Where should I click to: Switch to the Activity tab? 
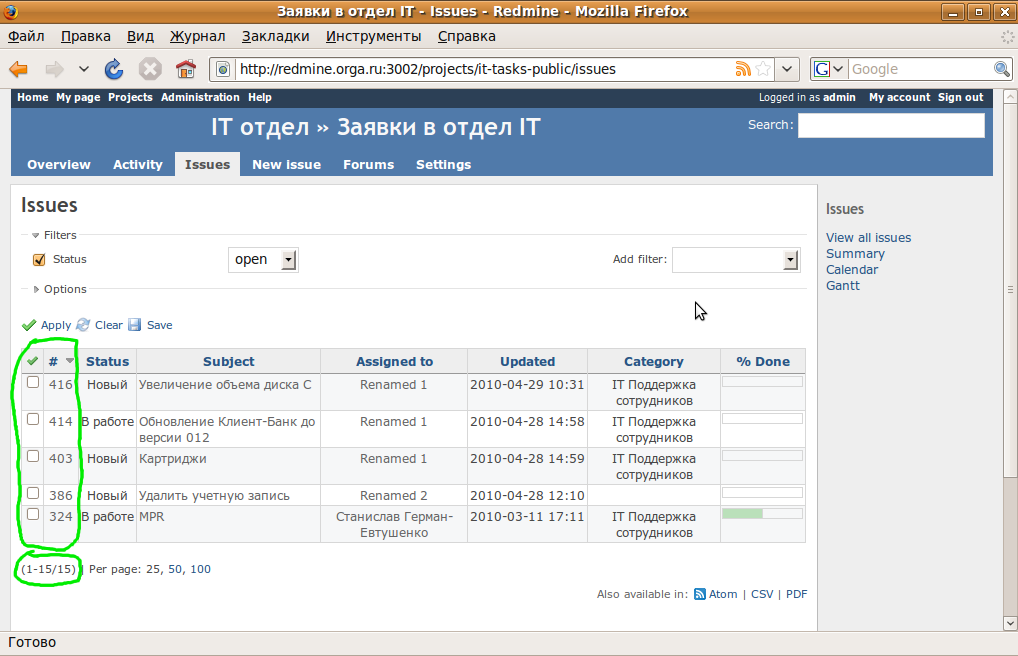point(138,165)
